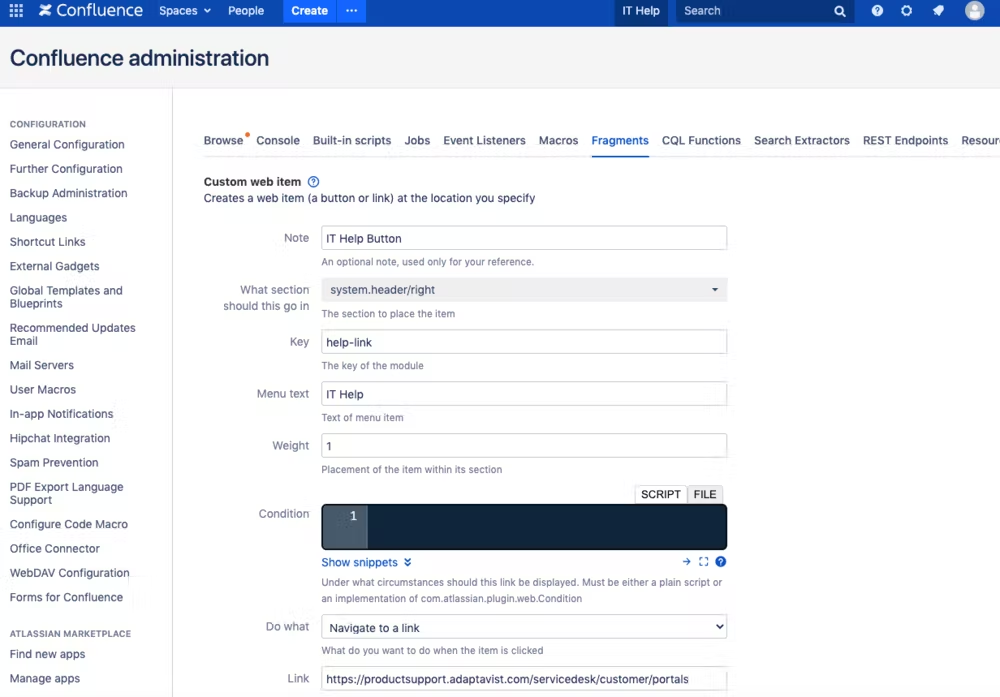Click the Note input field
Image resolution: width=1000 pixels, height=697 pixels.
click(x=524, y=238)
